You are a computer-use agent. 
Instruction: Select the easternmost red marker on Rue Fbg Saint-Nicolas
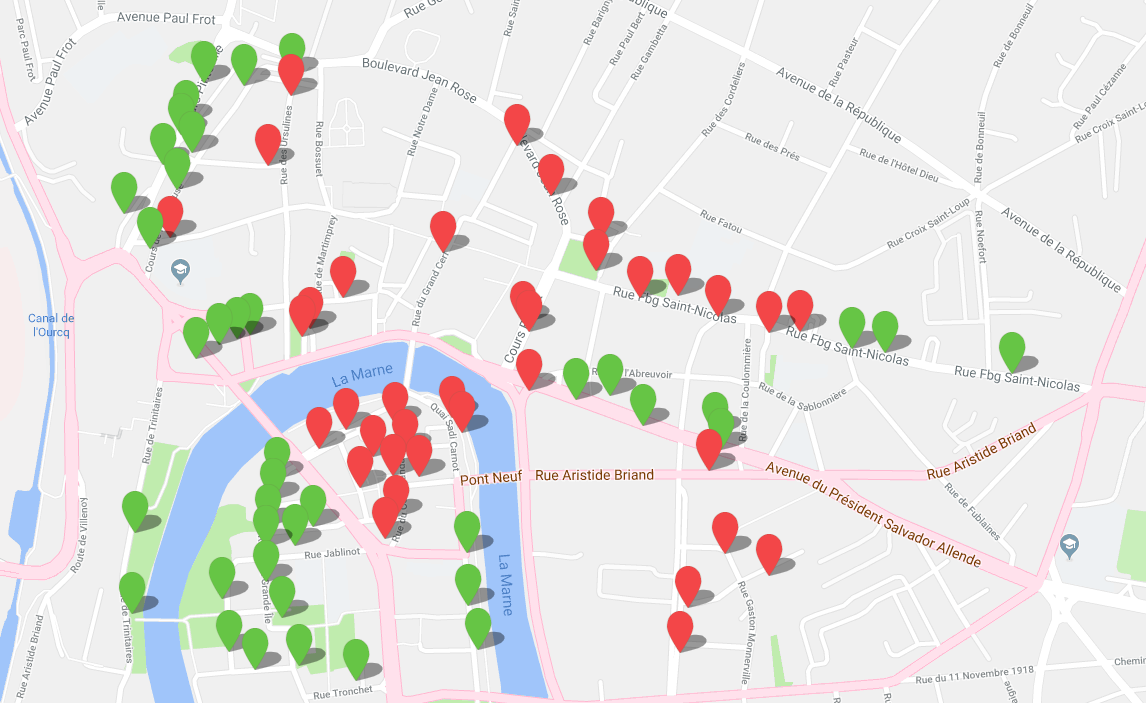(x=800, y=308)
